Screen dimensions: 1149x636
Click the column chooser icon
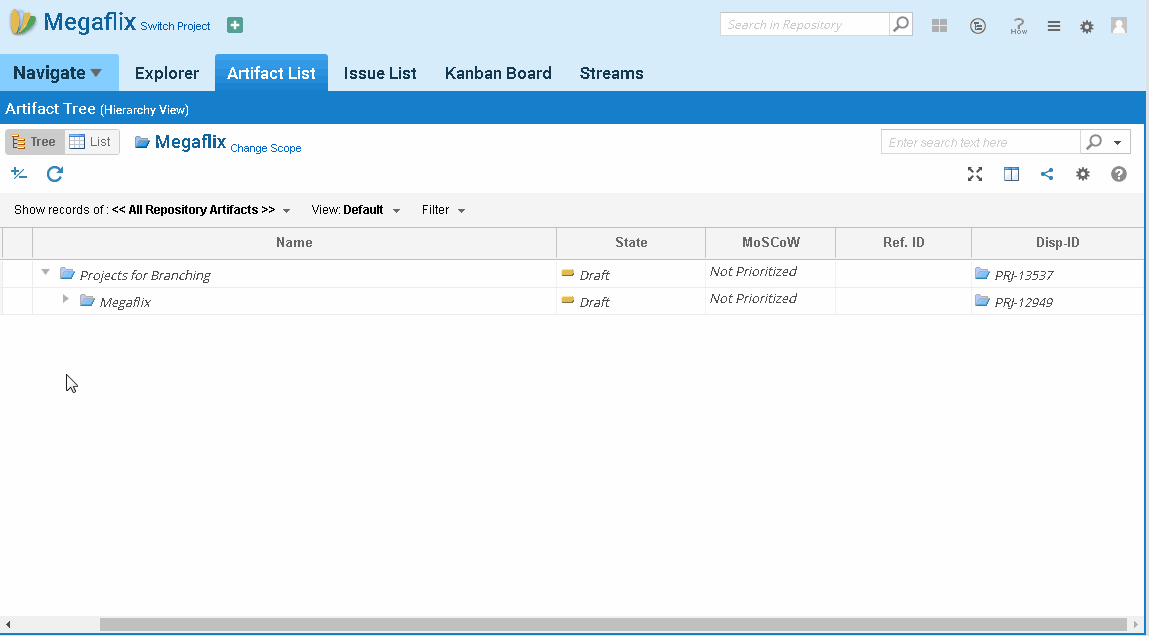point(1011,174)
